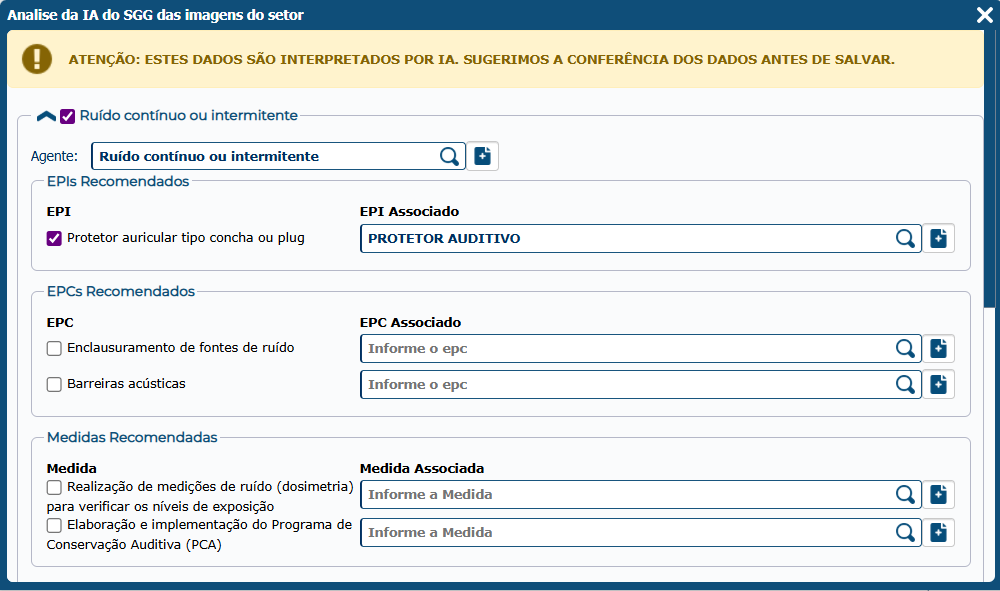
Task: Click add icon beside PROTETOR AUDITIVO field
Action: point(938,238)
